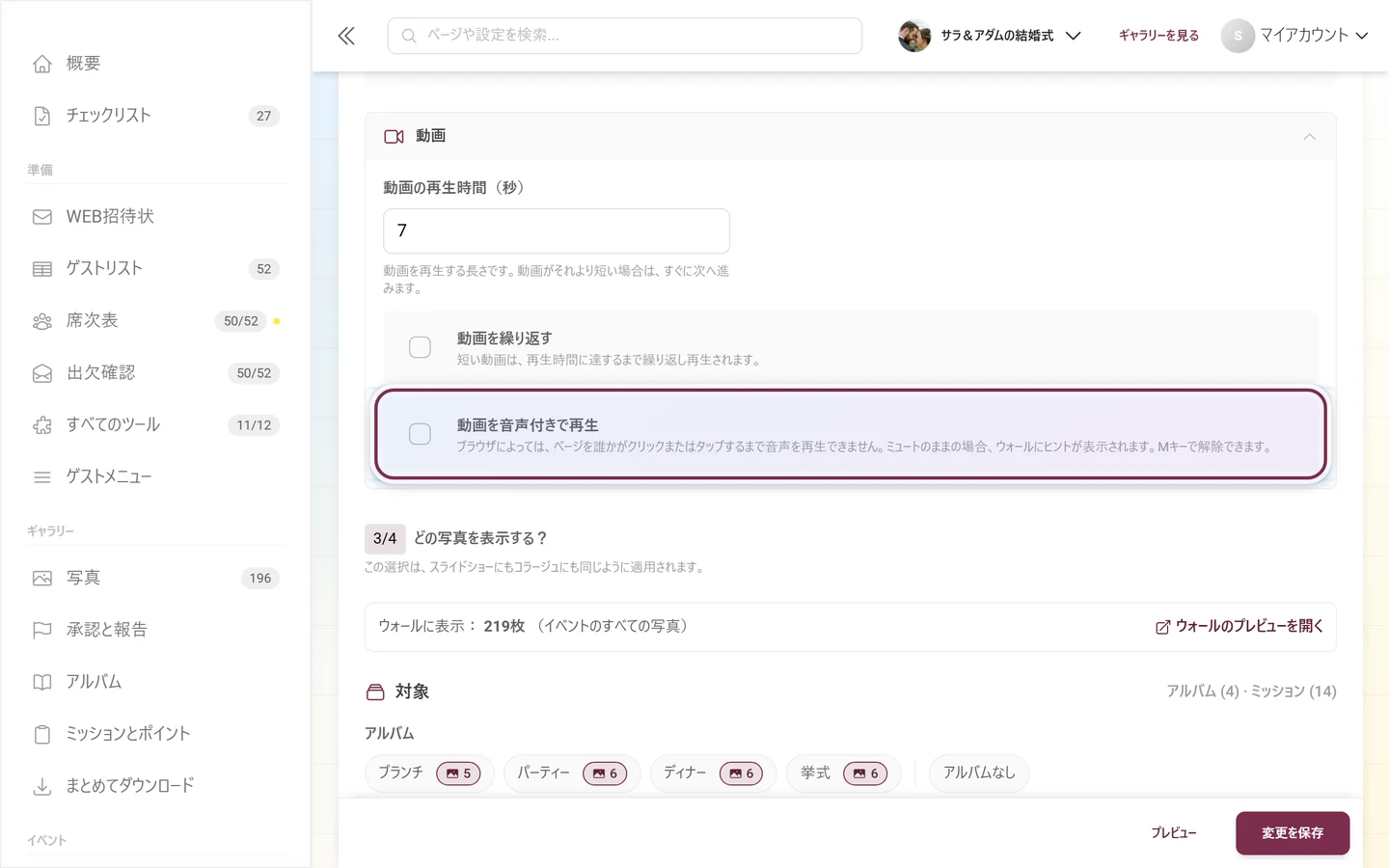The width and height of the screenshot is (1389, 868).
Task: Click the すべてのツール puzzle icon
Action: 42,425
